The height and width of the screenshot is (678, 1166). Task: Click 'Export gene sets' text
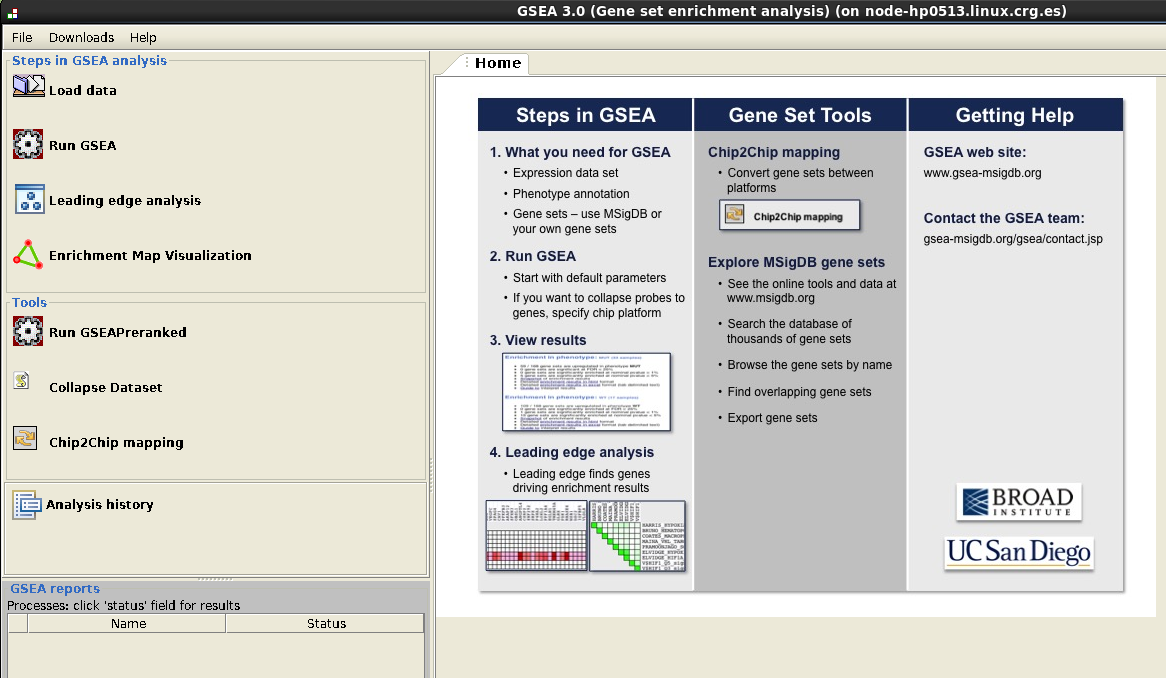[772, 418]
